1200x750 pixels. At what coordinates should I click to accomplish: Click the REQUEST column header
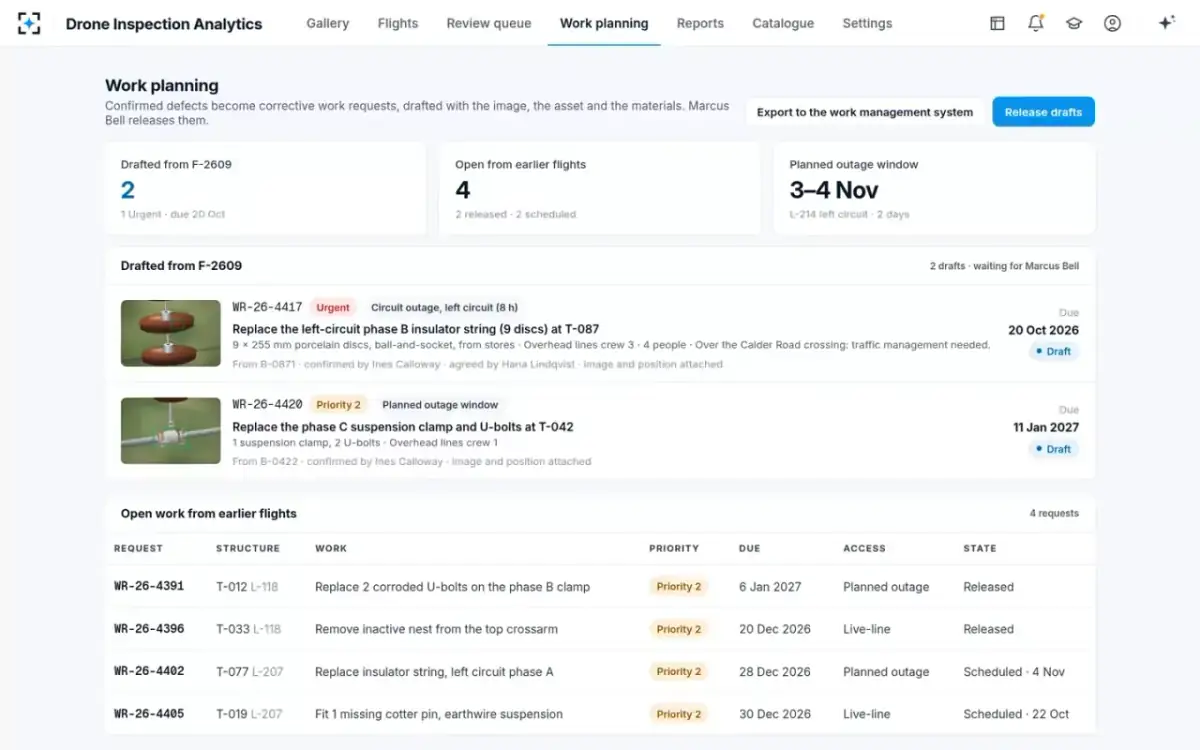tap(138, 548)
